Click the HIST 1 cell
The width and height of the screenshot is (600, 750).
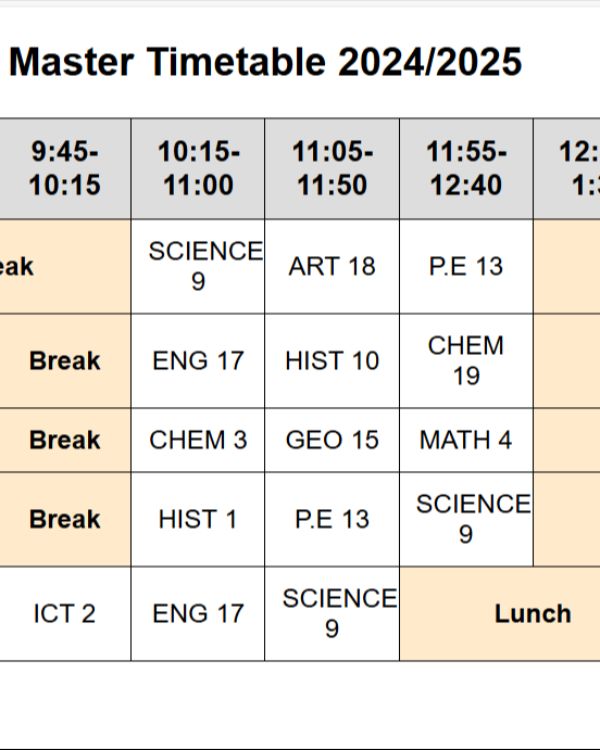[x=198, y=519]
